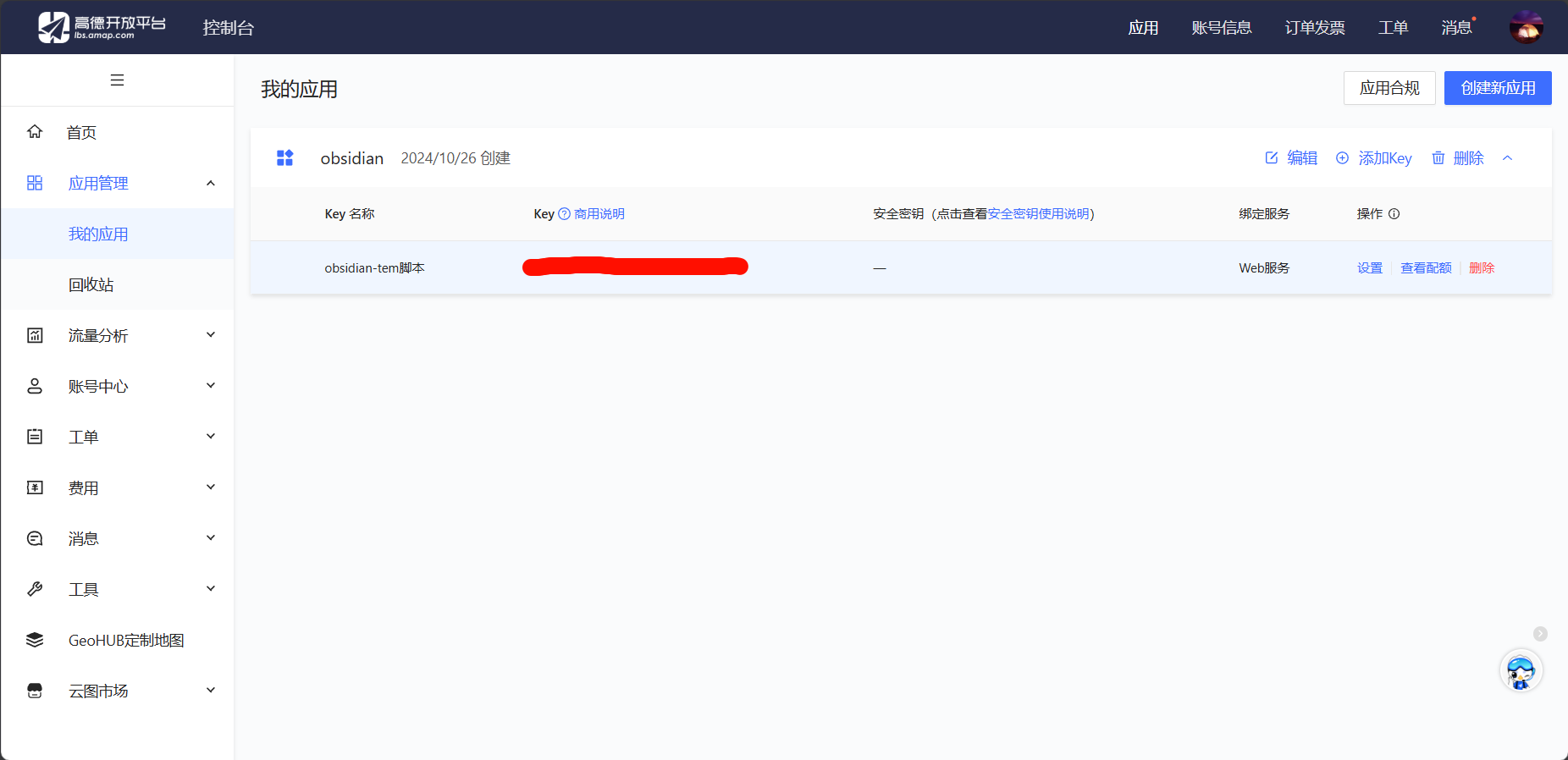Image resolution: width=1568 pixels, height=760 pixels.
Task: Click the small arrow above the assistant
Action: (1541, 634)
